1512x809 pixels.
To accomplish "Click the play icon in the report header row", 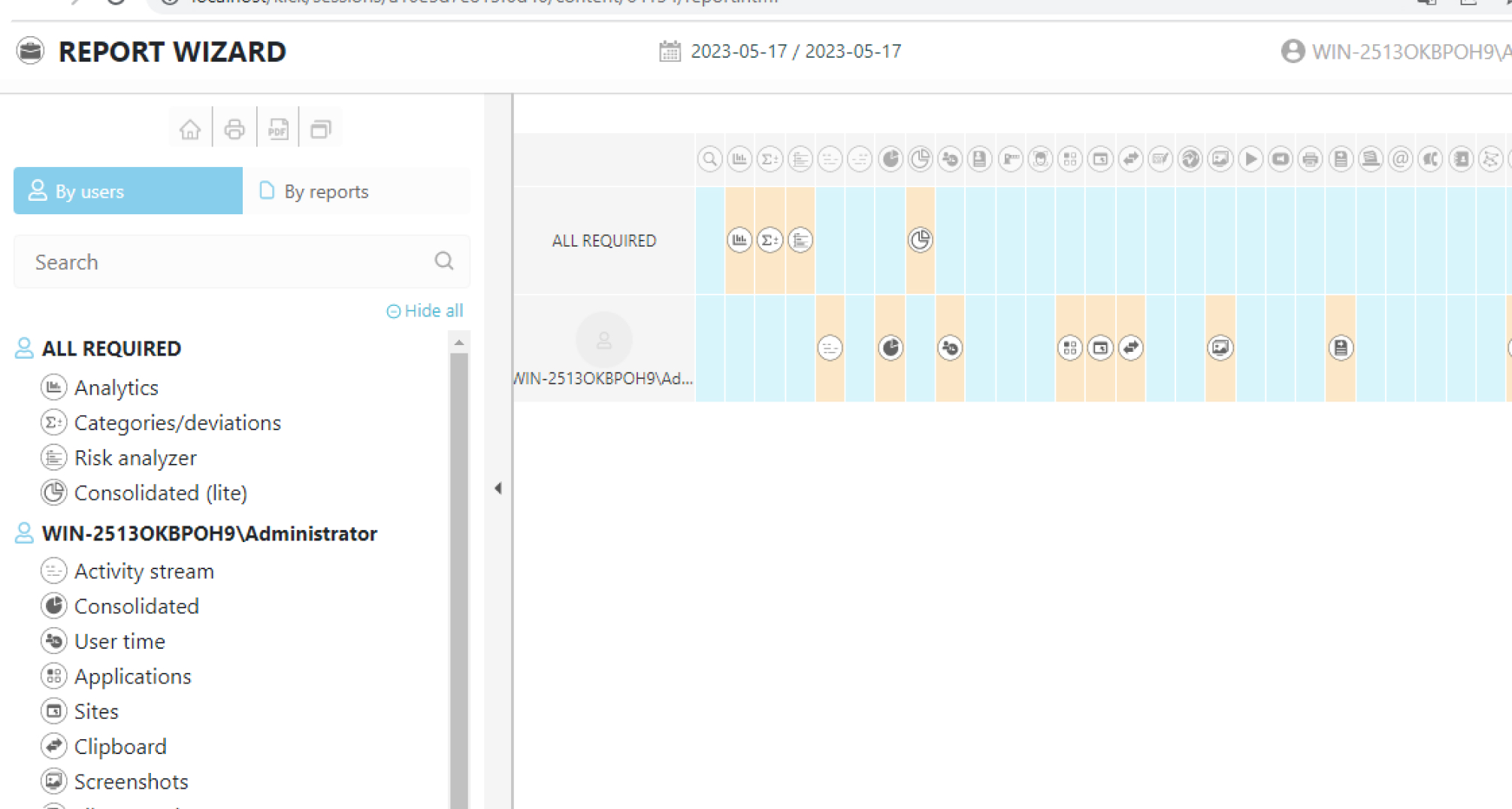I will click(1250, 159).
